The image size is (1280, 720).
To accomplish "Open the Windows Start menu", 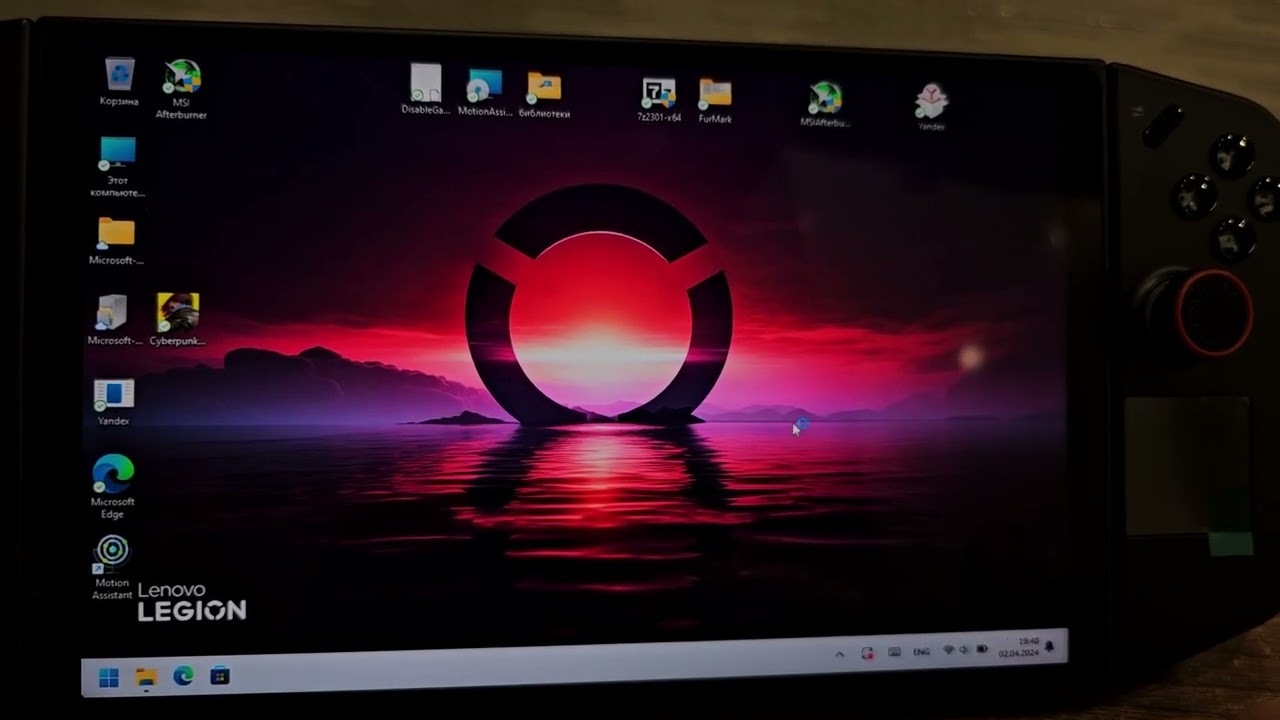I will [x=109, y=678].
